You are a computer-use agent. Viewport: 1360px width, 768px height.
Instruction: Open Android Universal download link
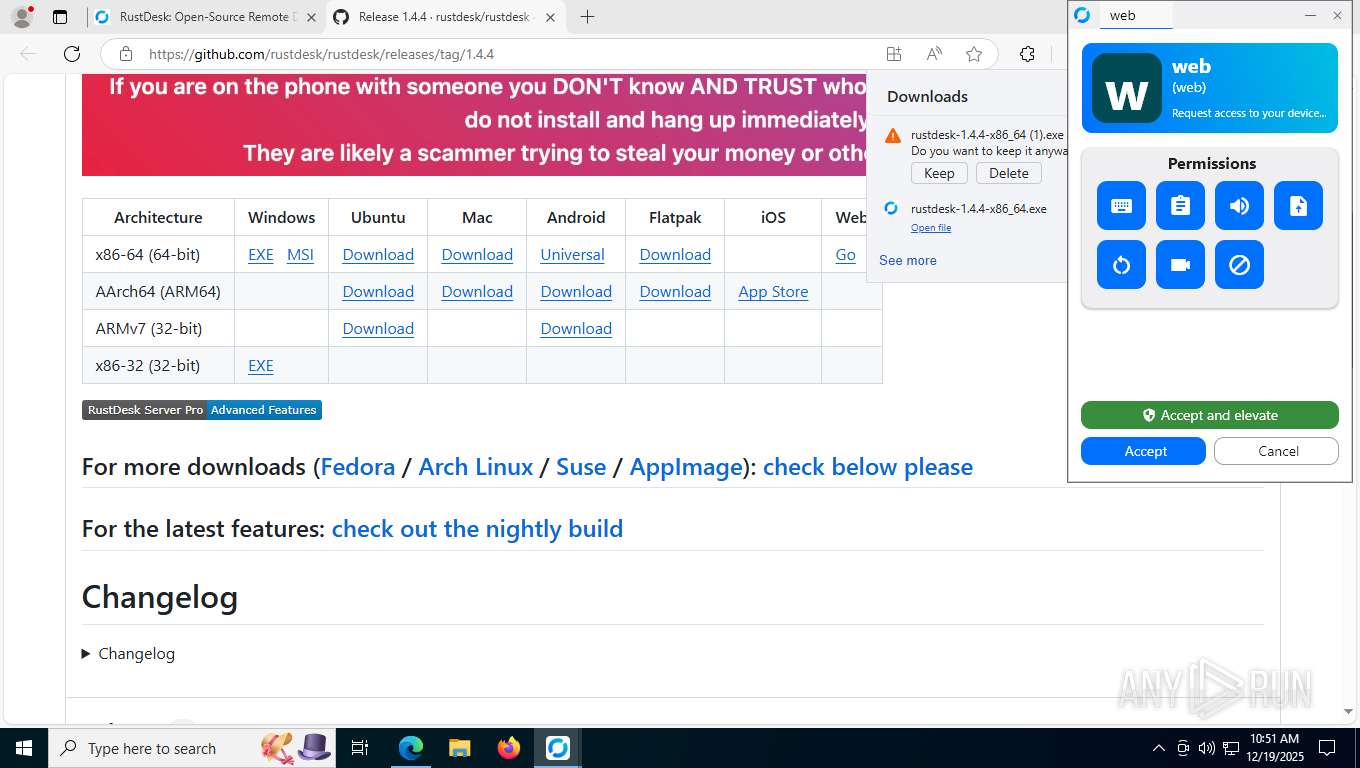pyautogui.click(x=572, y=255)
